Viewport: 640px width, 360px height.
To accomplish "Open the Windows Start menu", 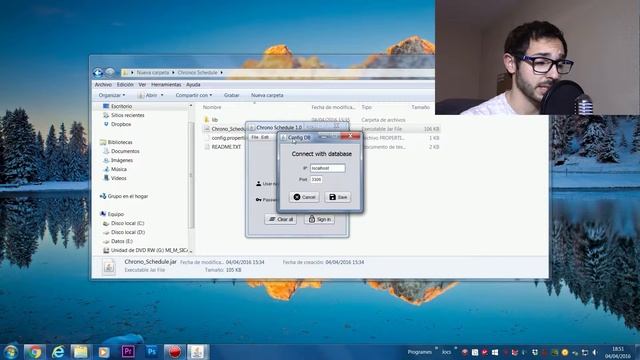I will tap(11, 352).
